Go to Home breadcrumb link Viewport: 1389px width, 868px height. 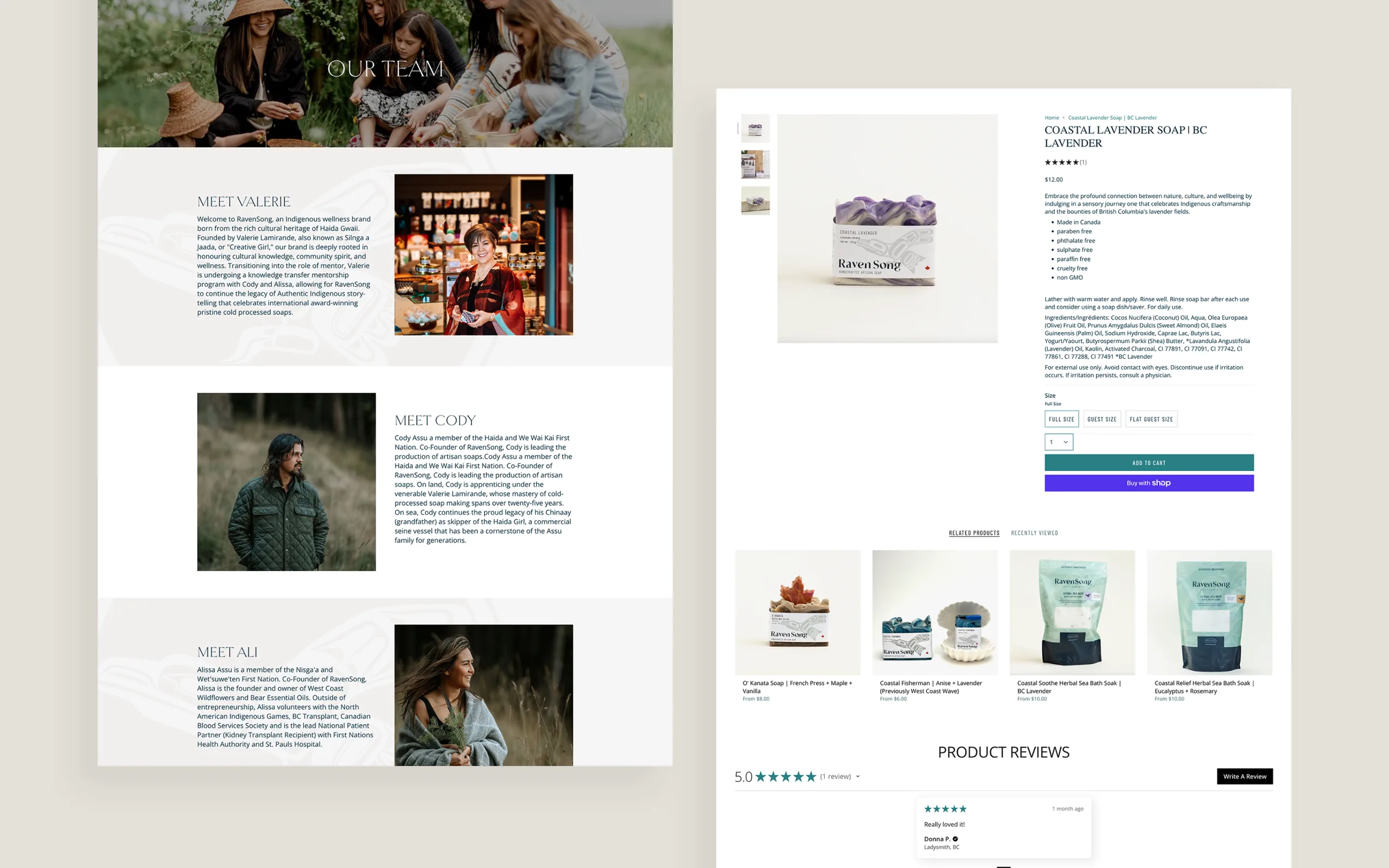click(1052, 118)
